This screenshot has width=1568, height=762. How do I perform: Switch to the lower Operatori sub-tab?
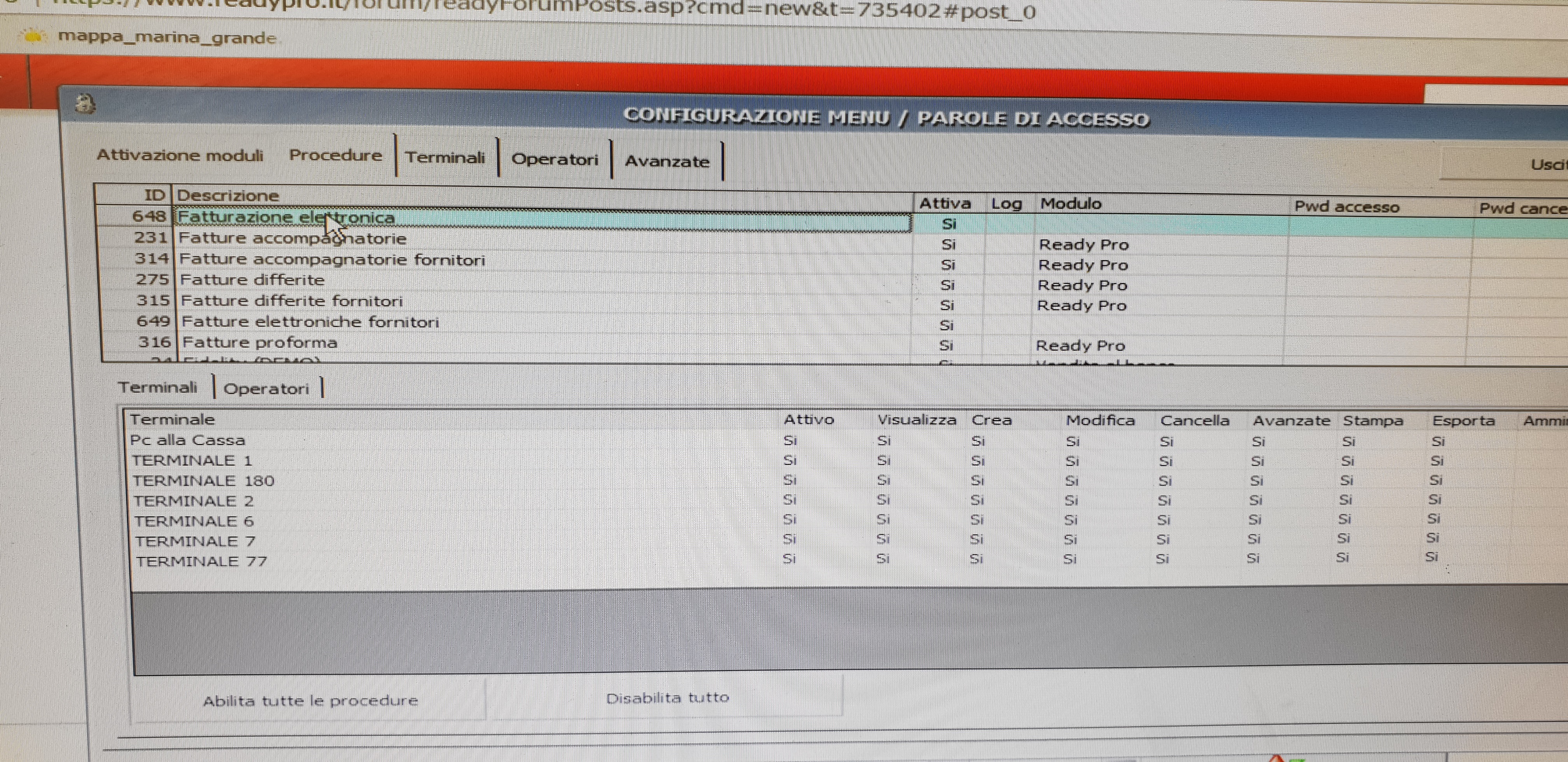266,389
